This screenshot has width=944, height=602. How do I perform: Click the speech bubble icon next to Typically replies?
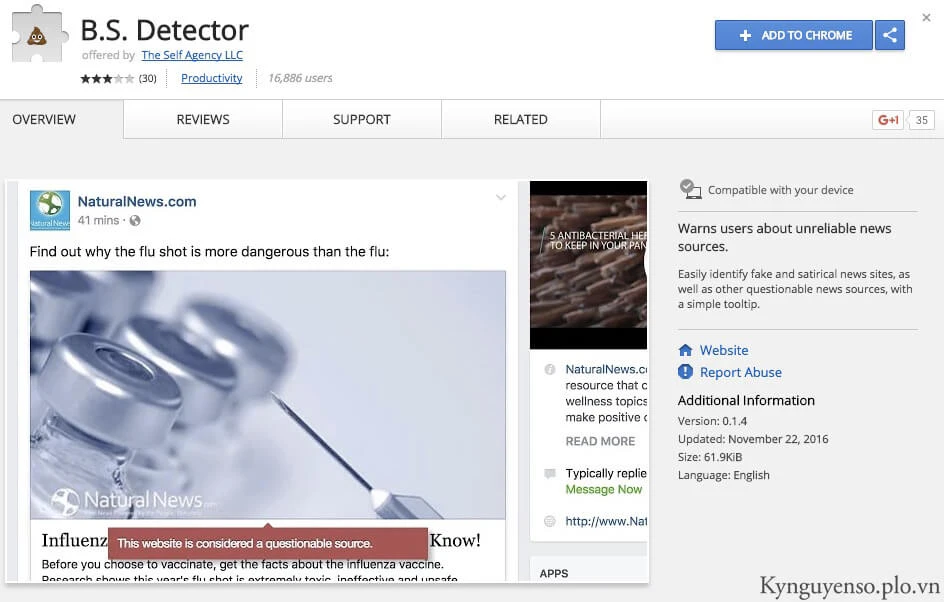point(549,473)
